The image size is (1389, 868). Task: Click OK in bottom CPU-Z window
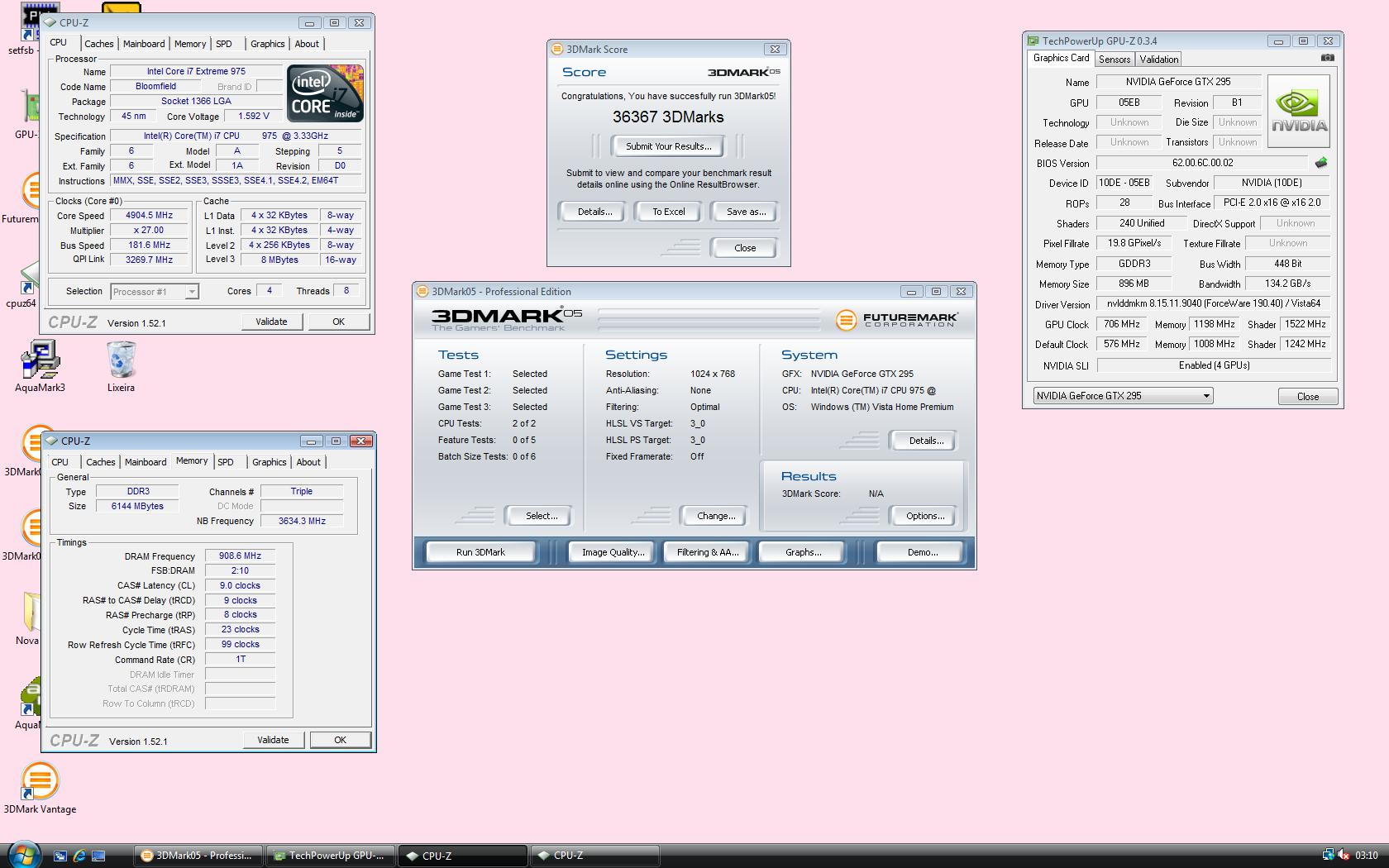(340, 740)
